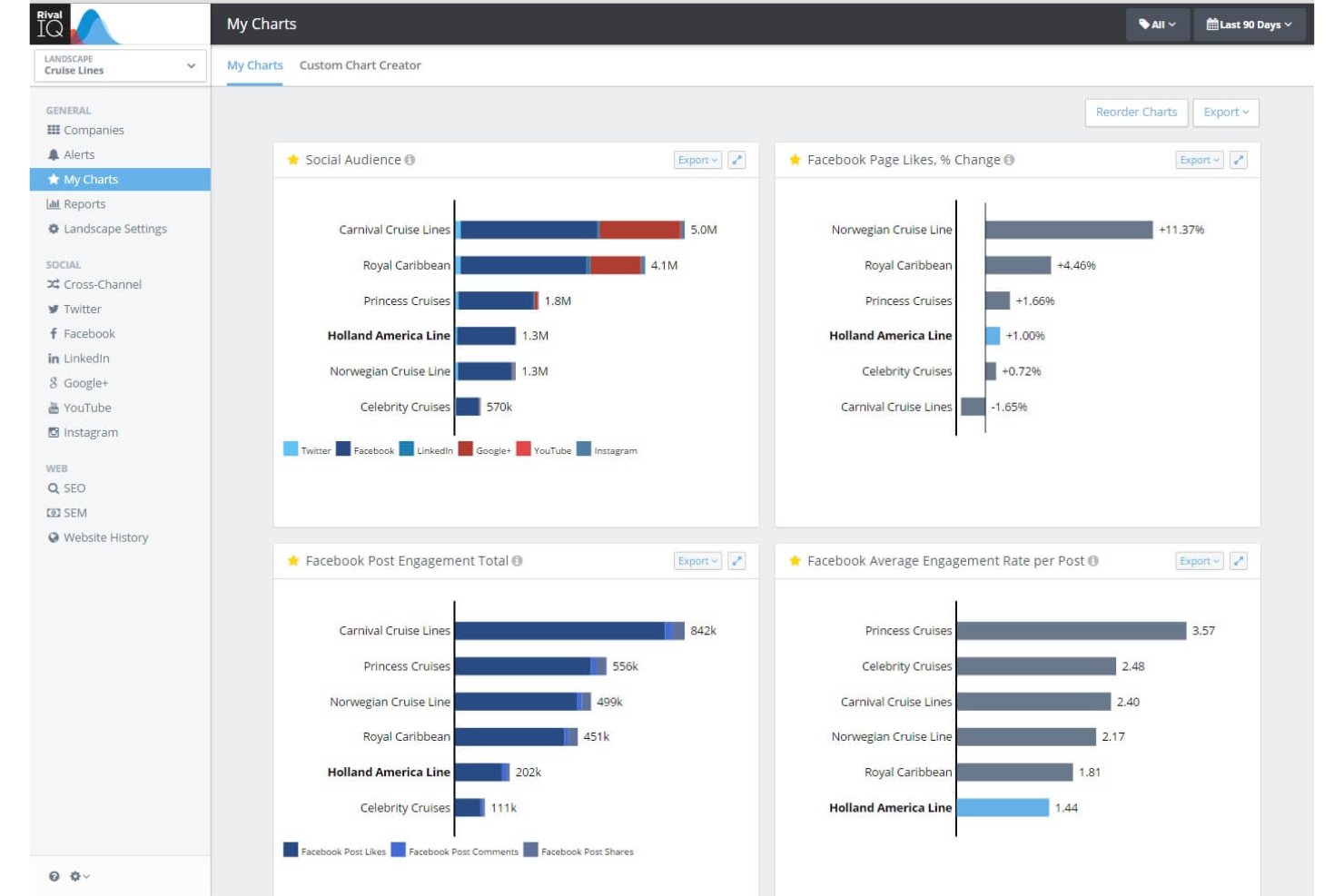Toggle Google+ series in the legend
Image resolution: width=1344 pixels, height=896 pixels.
[484, 449]
